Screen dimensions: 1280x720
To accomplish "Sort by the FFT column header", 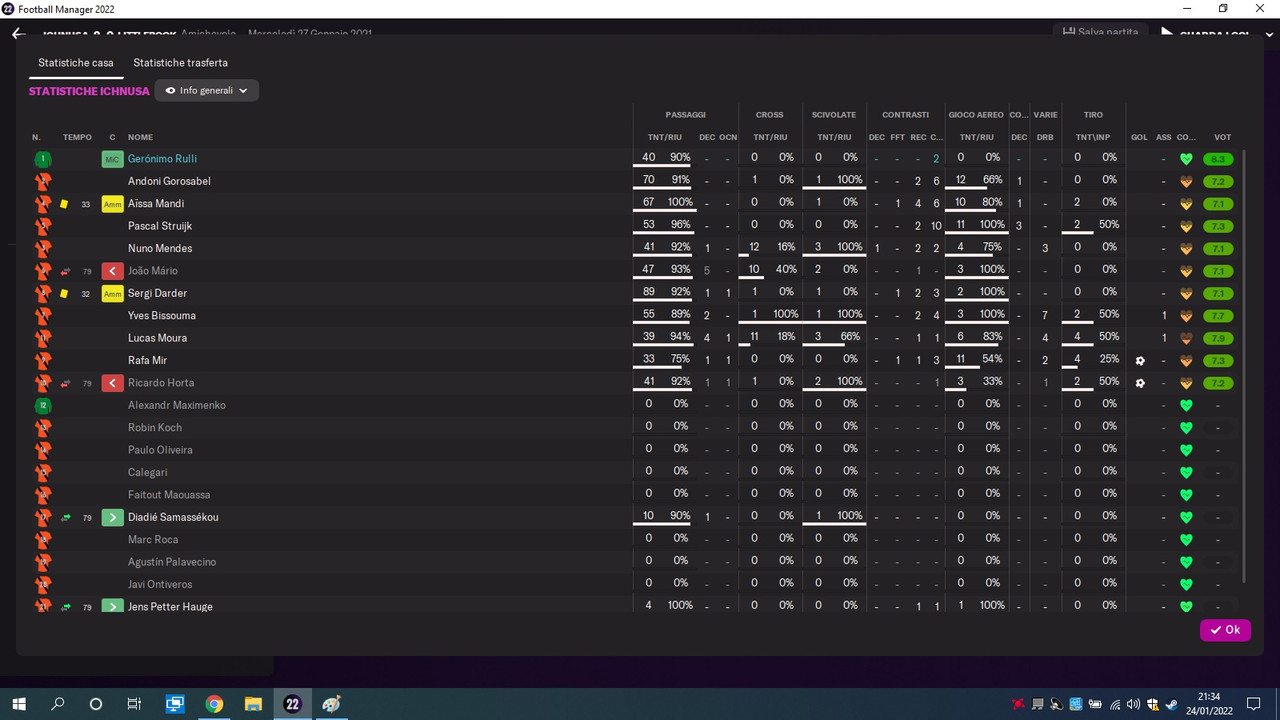I will point(898,137).
